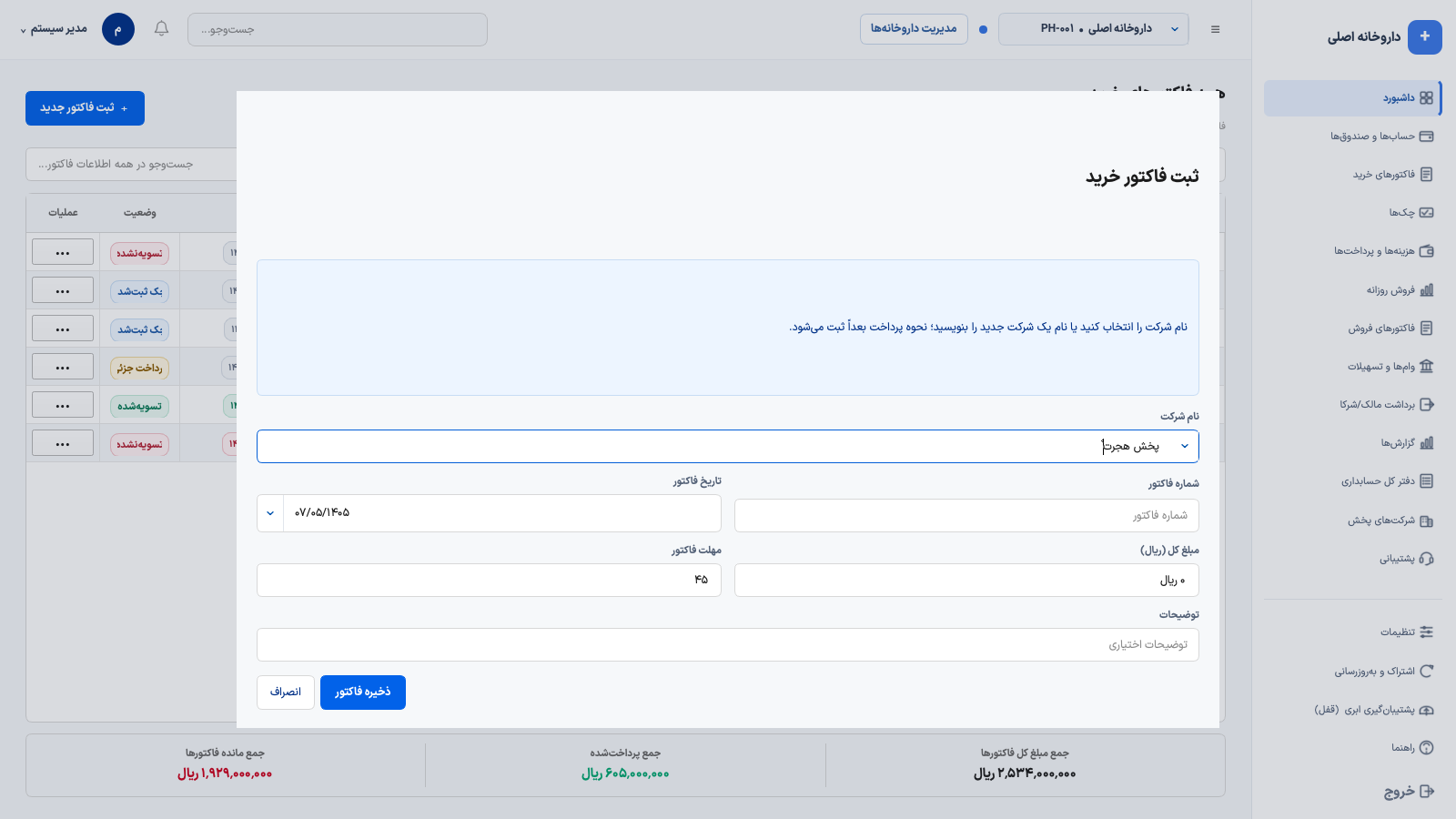Viewport: 1456px width, 819px height.
Task: Click the جمع مانده فاکتورها total value
Action: click(x=225, y=773)
